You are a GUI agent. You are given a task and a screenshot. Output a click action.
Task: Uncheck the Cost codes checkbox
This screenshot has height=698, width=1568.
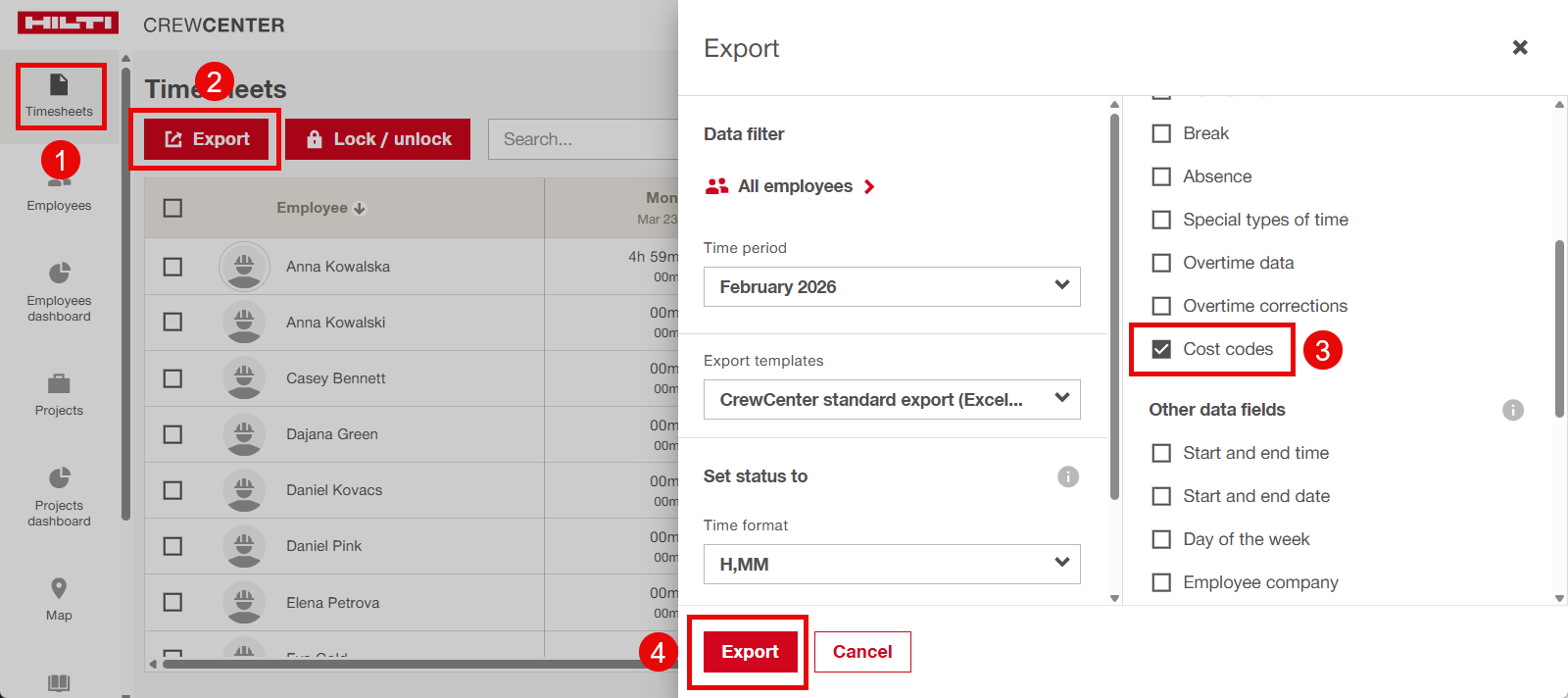pos(1161,349)
